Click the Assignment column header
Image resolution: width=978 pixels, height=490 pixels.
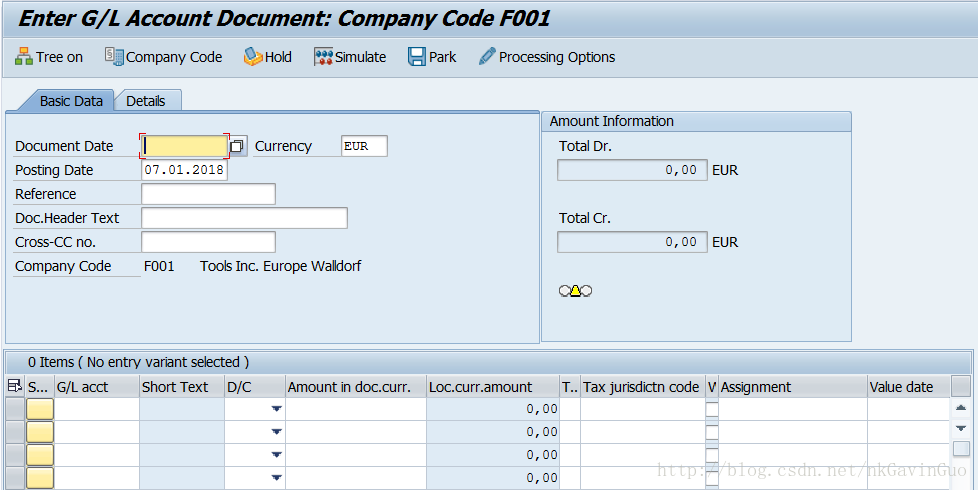793,387
